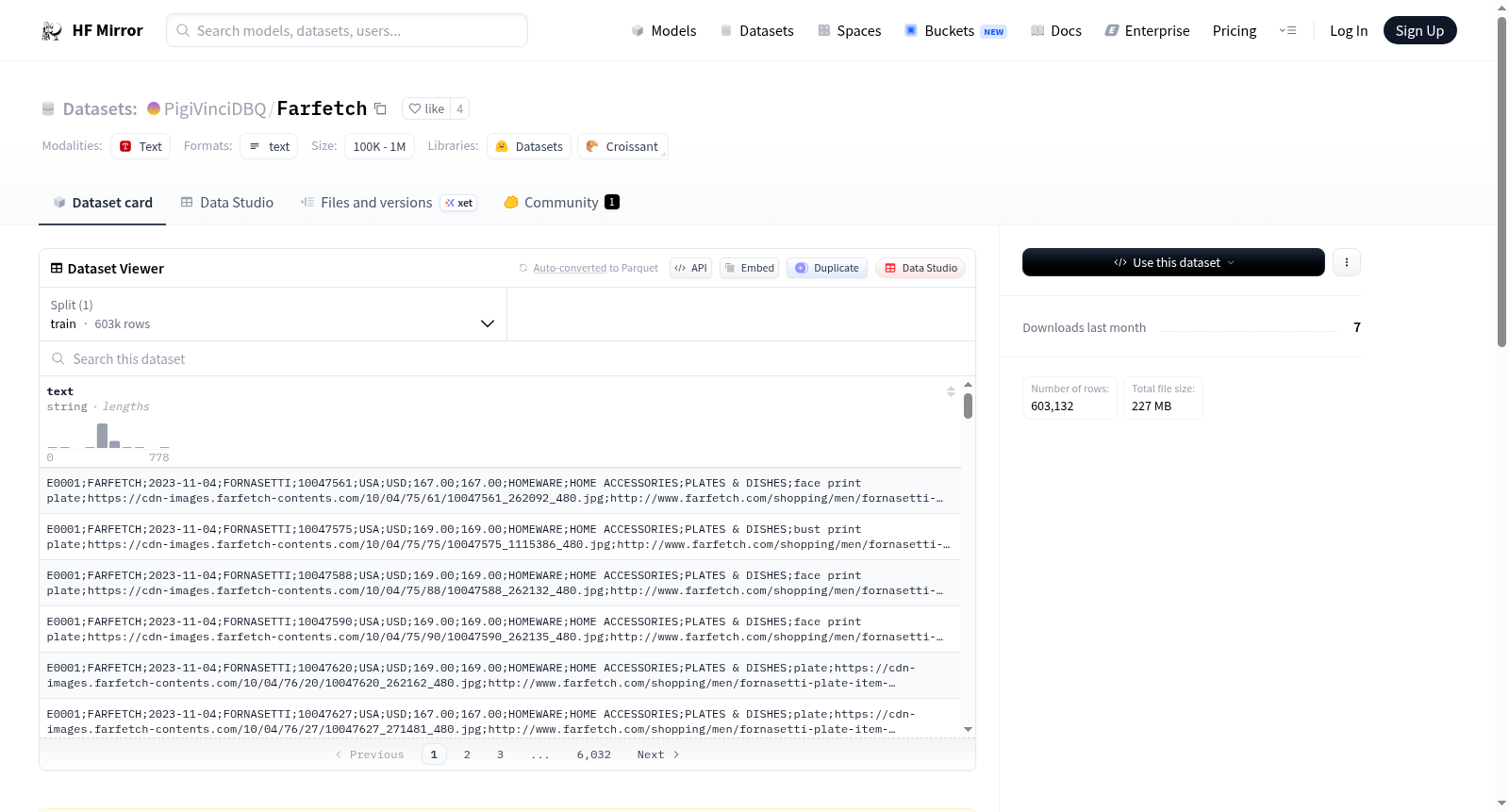Screen dimensions: 1509x812
Task: Click the column sort arrows icon
Action: tap(951, 391)
